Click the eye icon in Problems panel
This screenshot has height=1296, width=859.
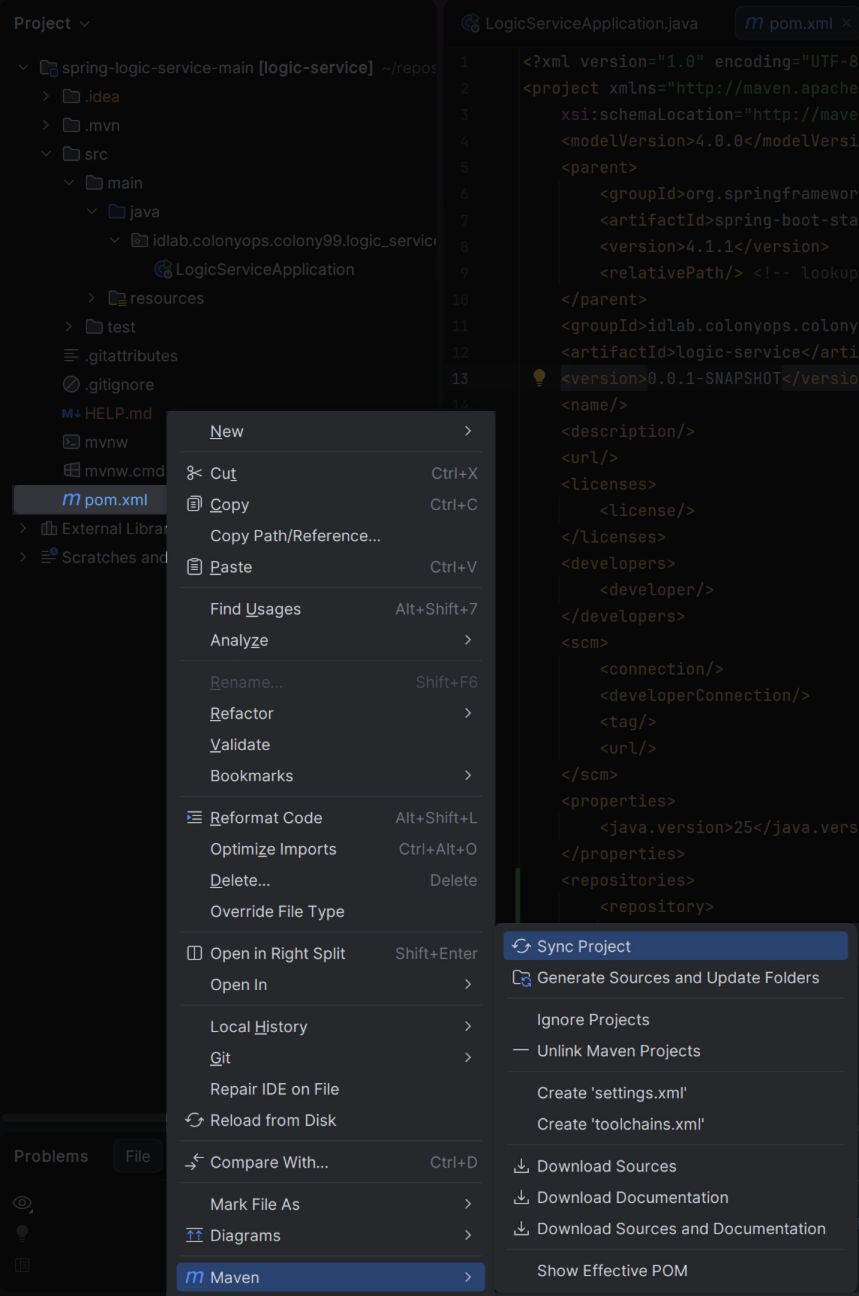tap(22, 1203)
